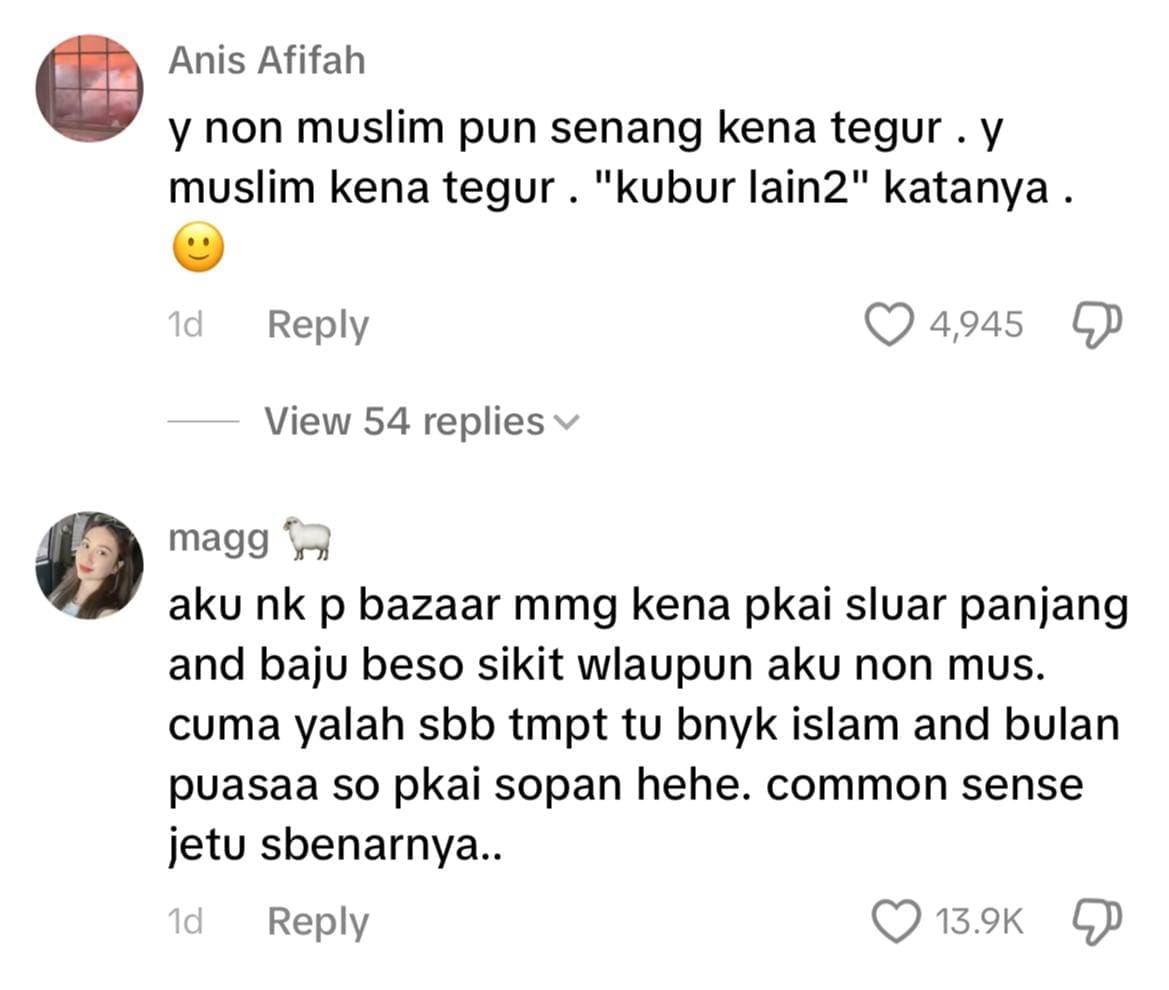Image resolution: width=1169 pixels, height=990 pixels.
Task: Click the sheep emoji beside magg
Action: [306, 537]
